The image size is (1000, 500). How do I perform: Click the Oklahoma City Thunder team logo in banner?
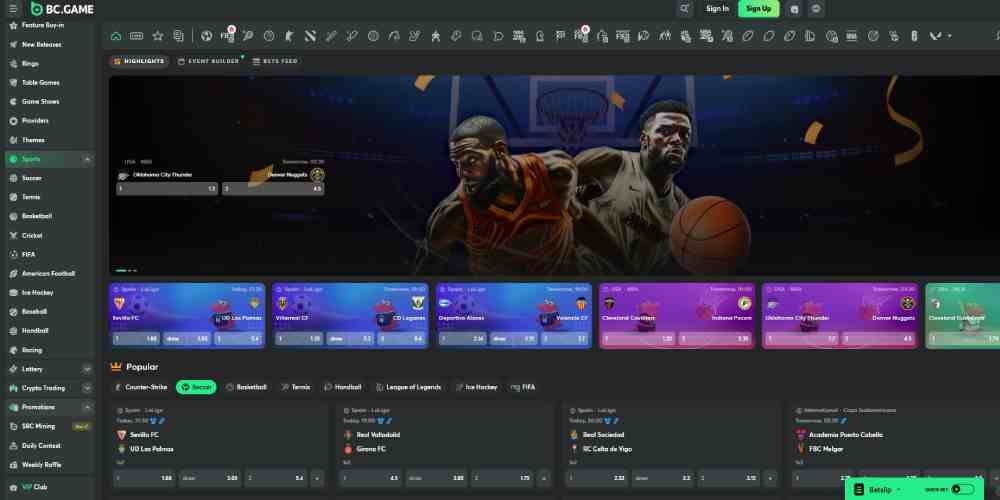(124, 174)
